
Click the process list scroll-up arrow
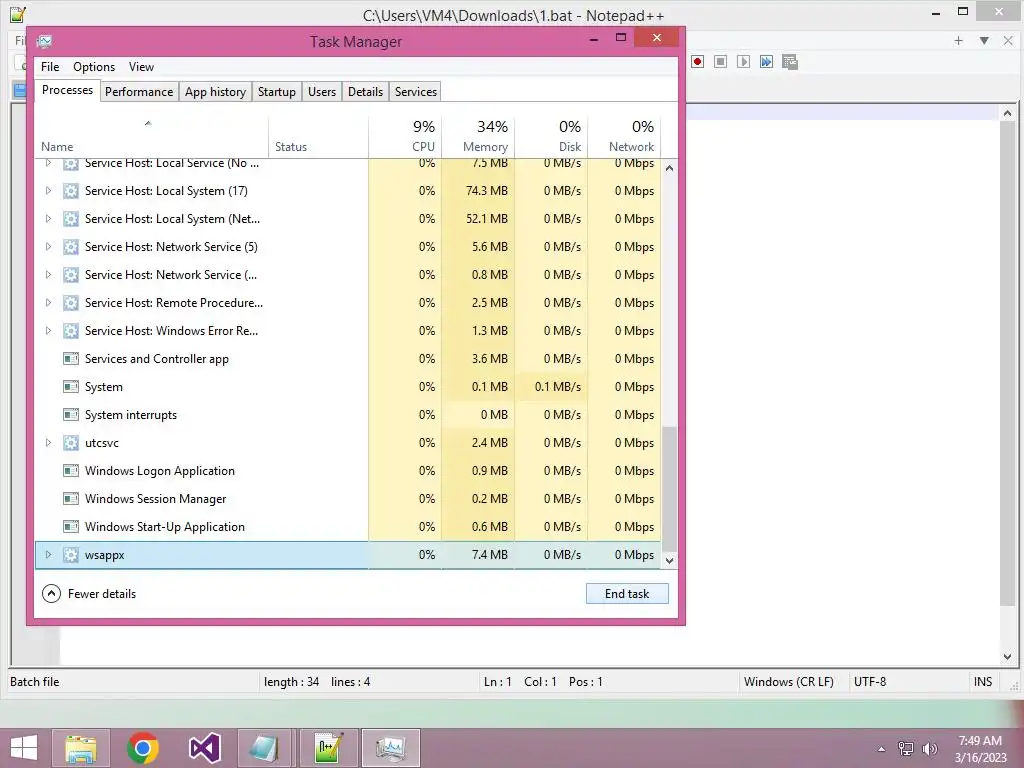[669, 168]
